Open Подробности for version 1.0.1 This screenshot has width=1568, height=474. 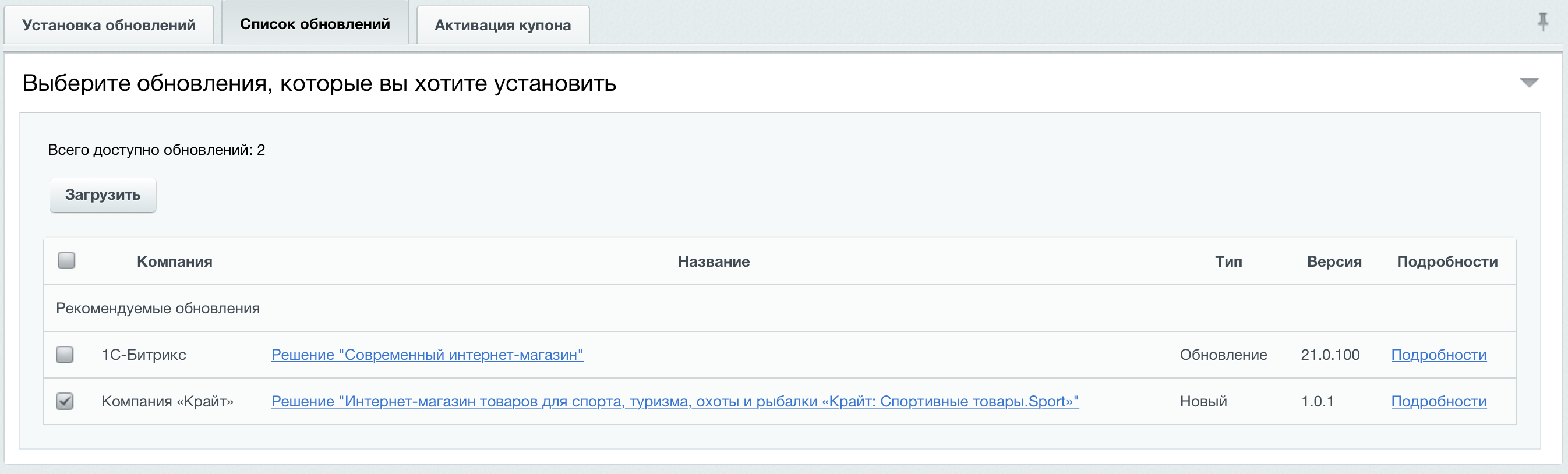point(1439,402)
